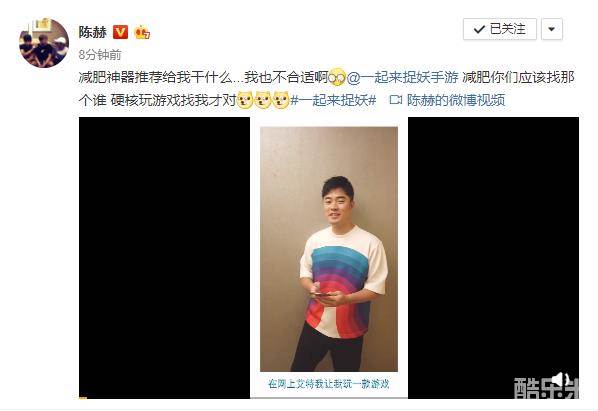This screenshot has height=411, width=598.
Task: Open 陈赫's round profile avatar
Action: (x=44, y=43)
